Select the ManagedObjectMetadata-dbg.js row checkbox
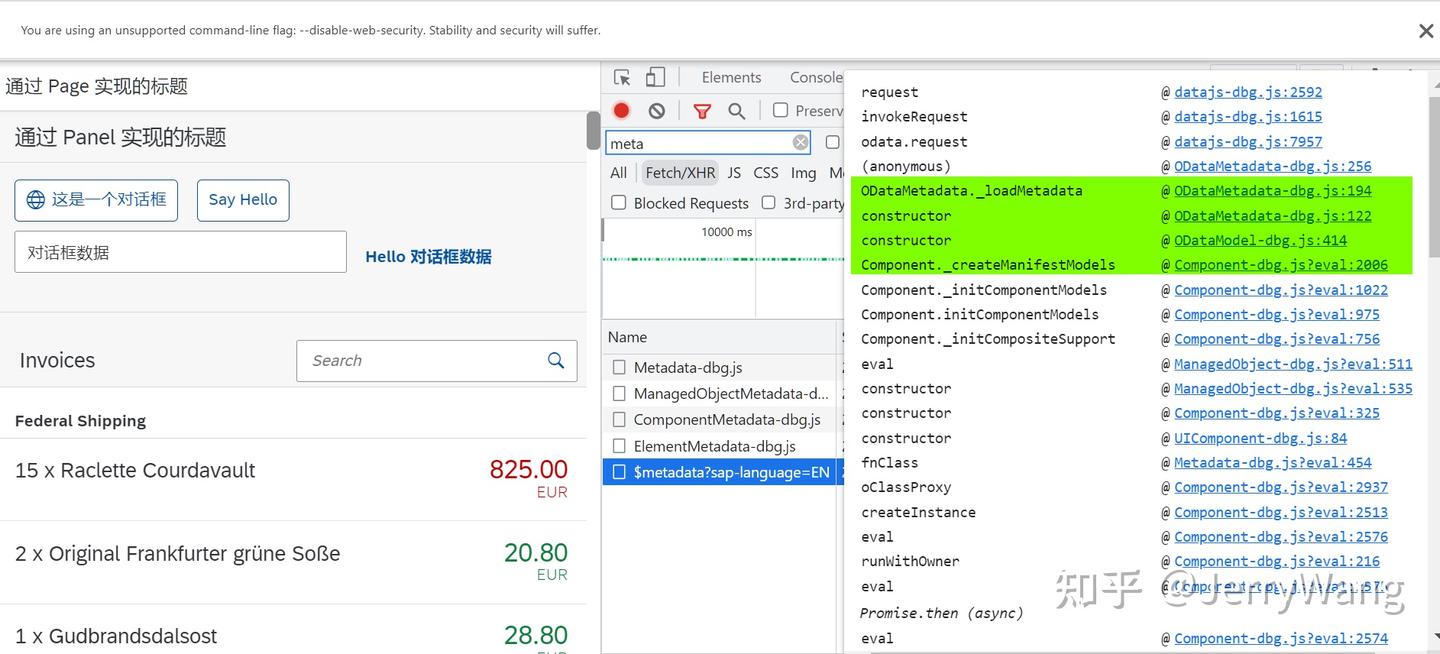 (x=619, y=394)
